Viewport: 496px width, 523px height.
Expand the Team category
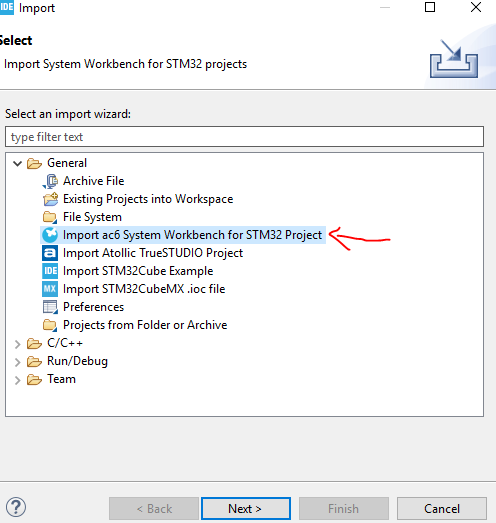pyautogui.click(x=17, y=380)
